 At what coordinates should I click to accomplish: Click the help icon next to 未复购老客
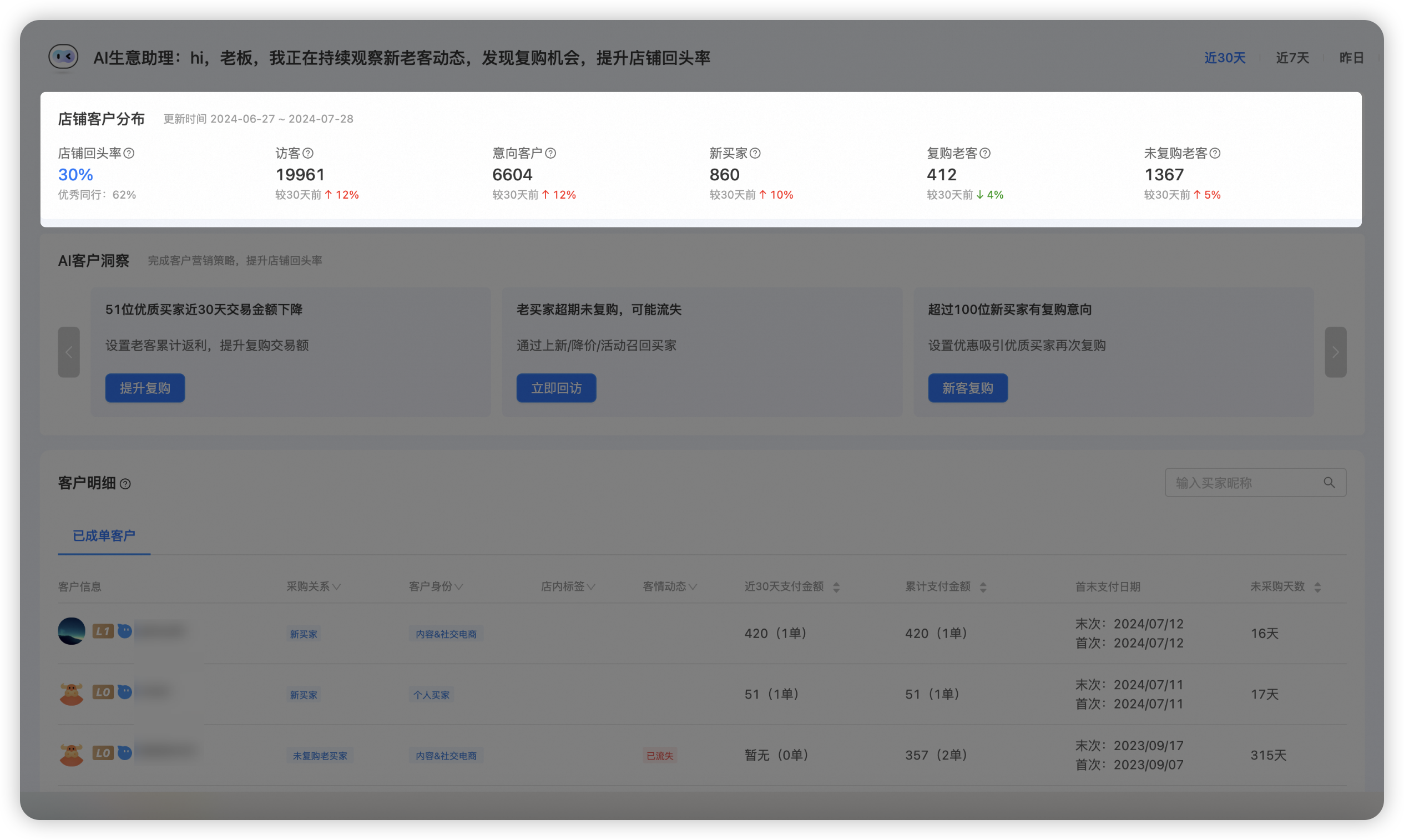point(1215,153)
